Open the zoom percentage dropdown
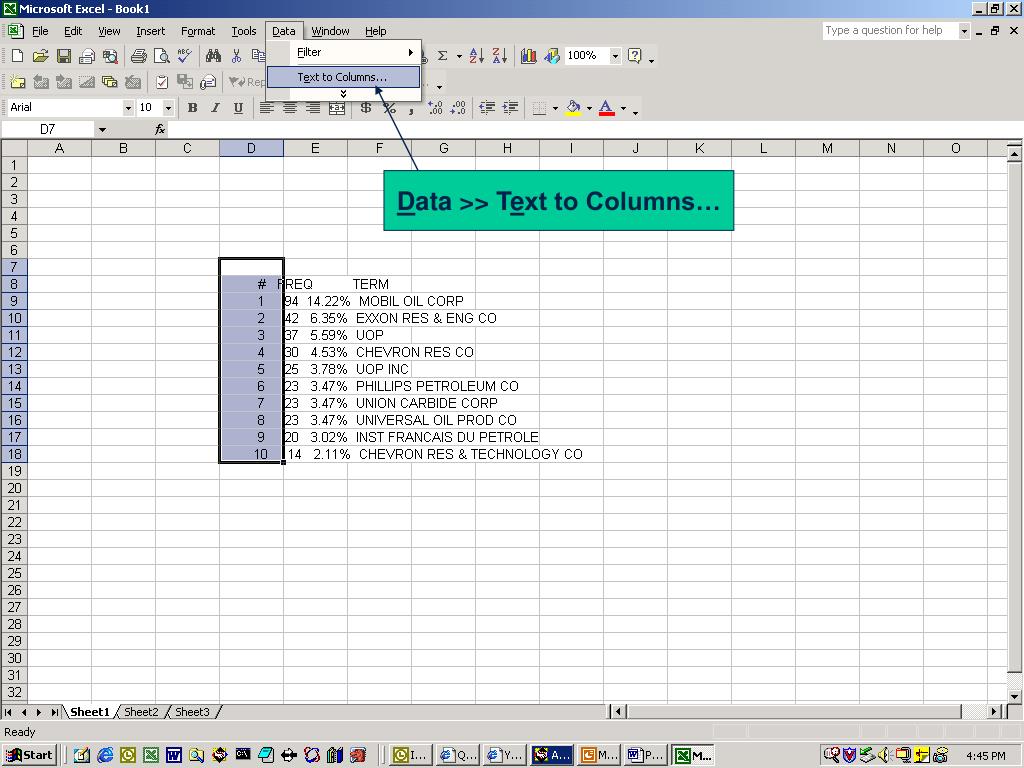The width and height of the screenshot is (1024, 768). pyautogui.click(x=615, y=56)
